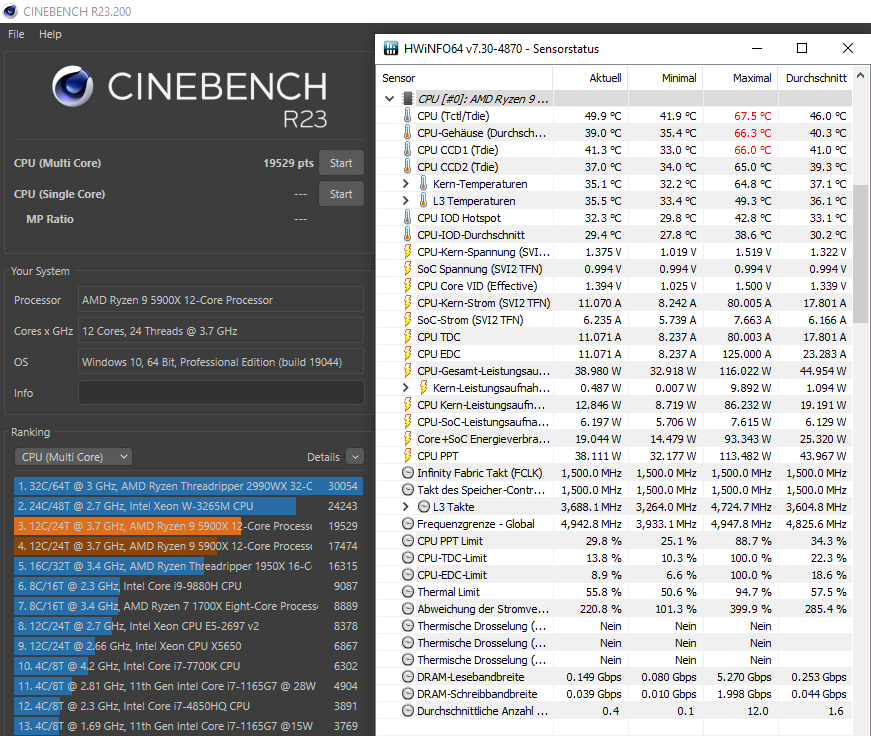Click the lightning icon of CPU-Kern-Spannung row
This screenshot has width=871, height=736.
(408, 252)
